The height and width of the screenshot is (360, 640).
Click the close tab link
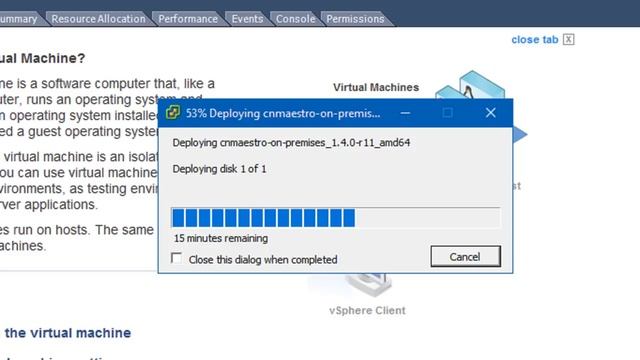[534, 40]
